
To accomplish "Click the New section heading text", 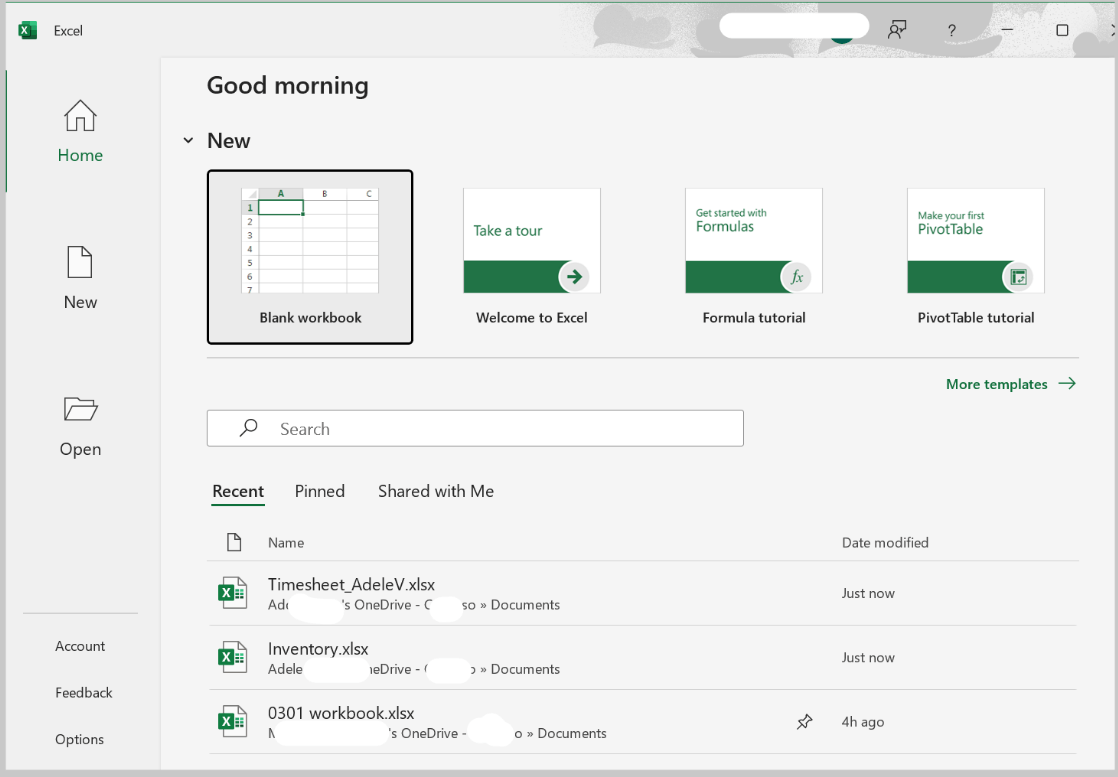I will [x=228, y=140].
